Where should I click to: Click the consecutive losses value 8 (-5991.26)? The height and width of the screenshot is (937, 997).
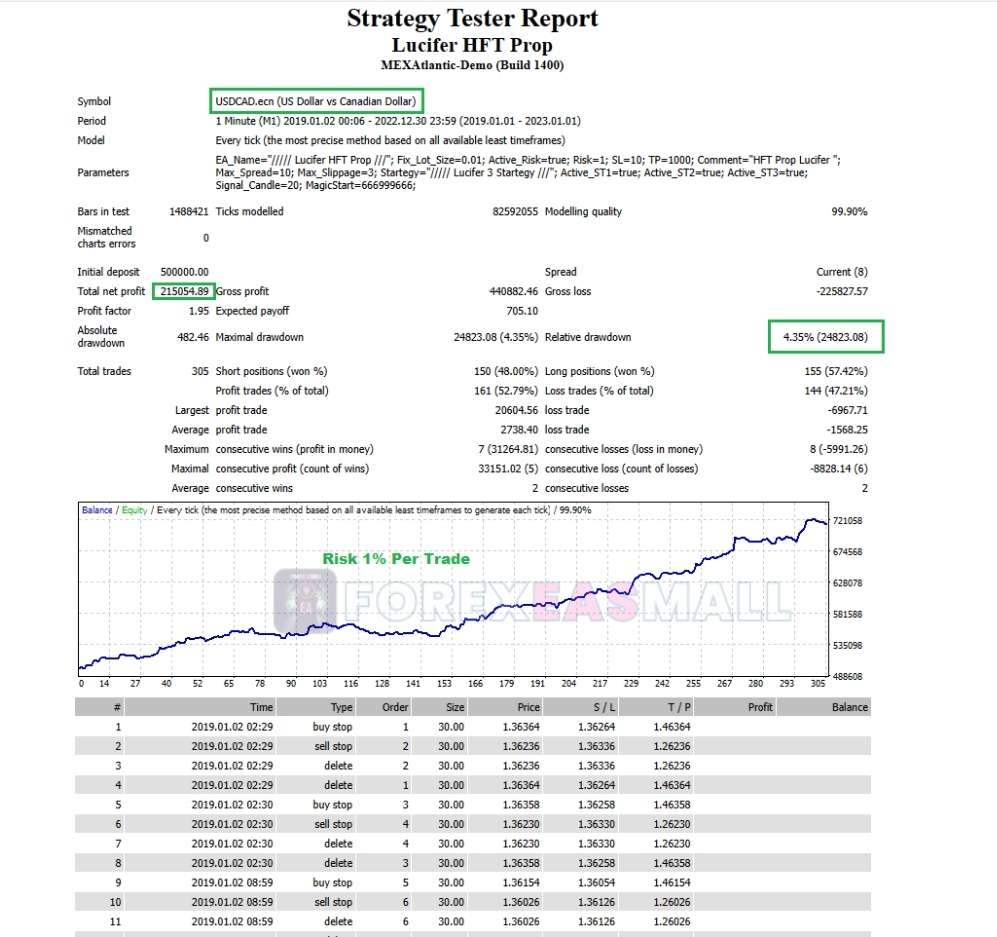click(839, 449)
